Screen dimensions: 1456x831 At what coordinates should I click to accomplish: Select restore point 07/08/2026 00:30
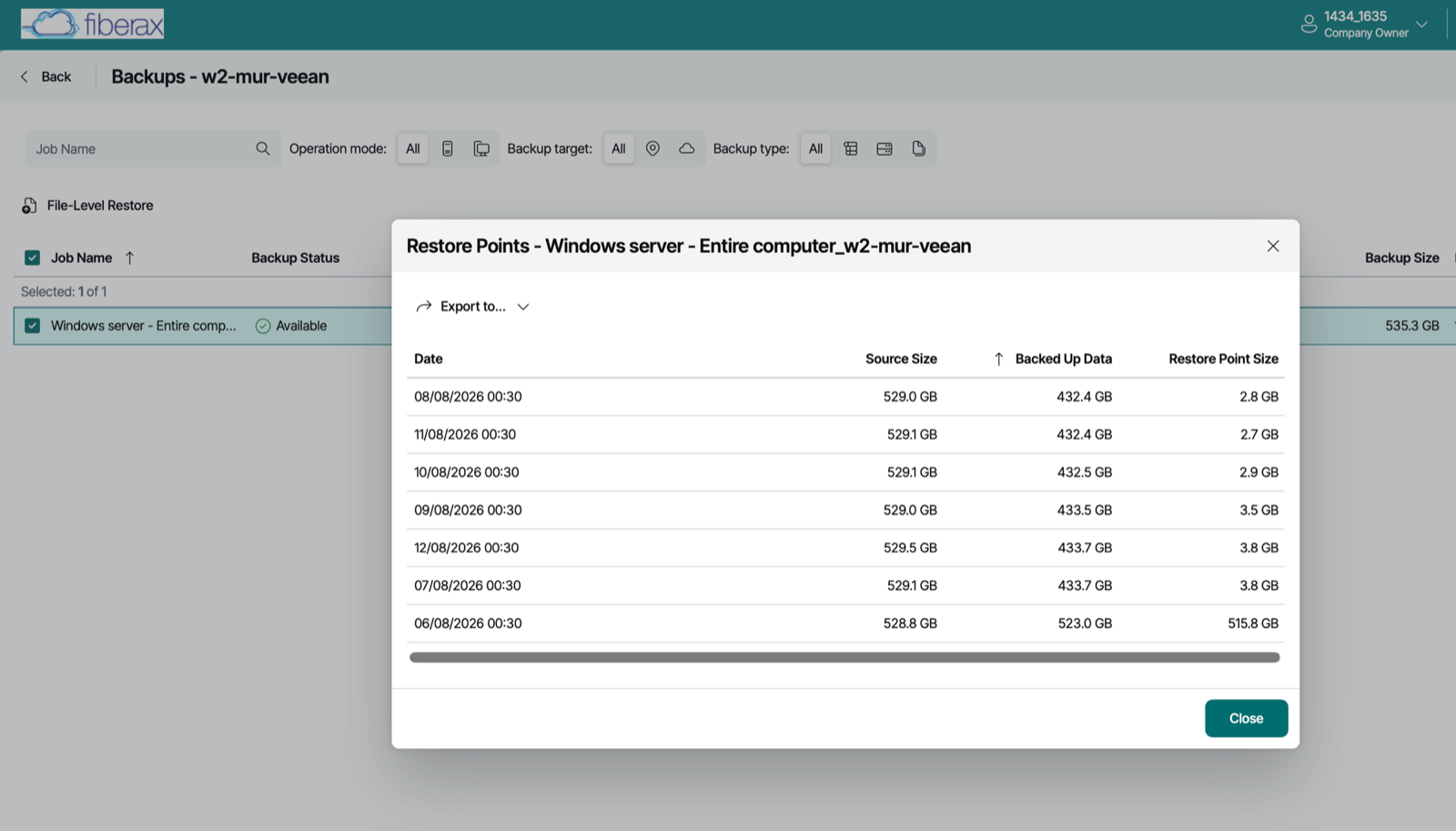[x=845, y=586]
